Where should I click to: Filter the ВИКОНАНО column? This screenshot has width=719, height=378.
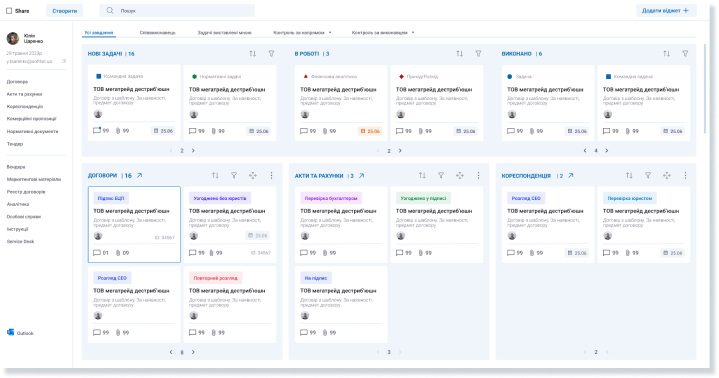point(685,54)
